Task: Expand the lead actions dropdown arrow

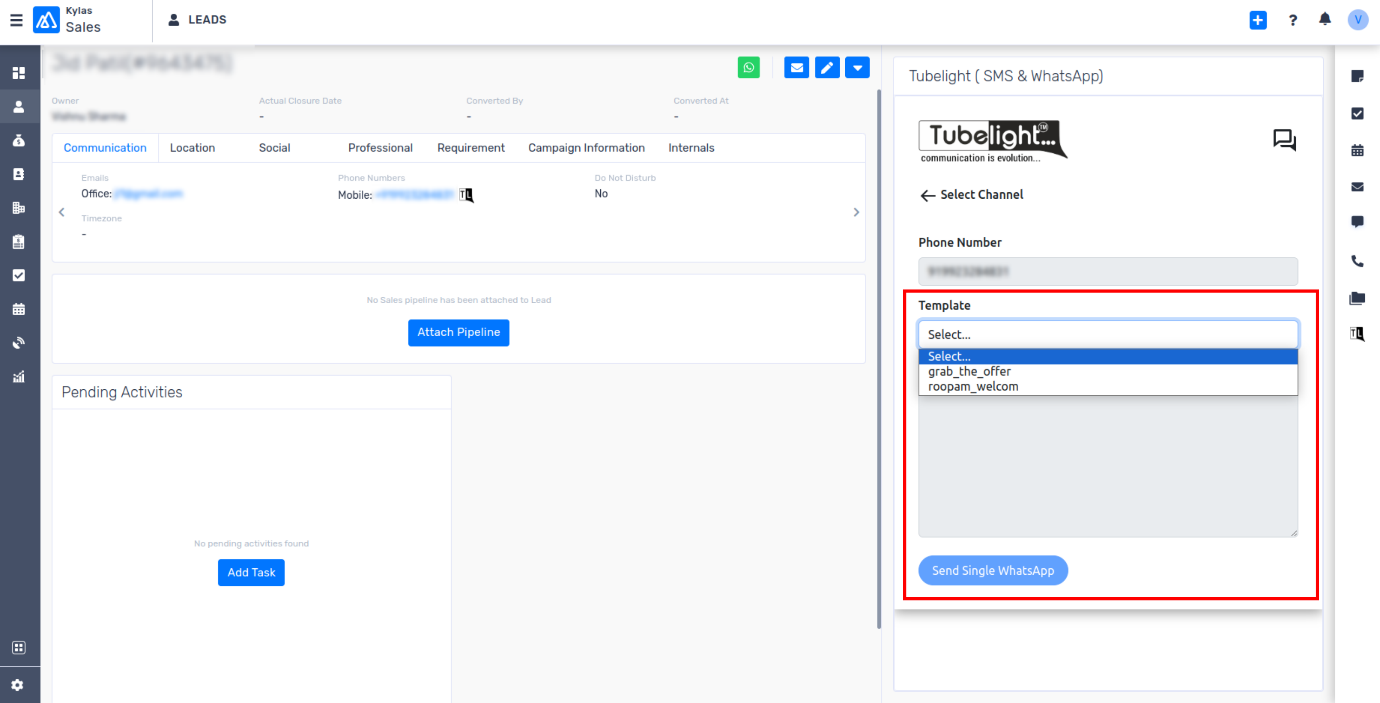Action: (x=857, y=68)
